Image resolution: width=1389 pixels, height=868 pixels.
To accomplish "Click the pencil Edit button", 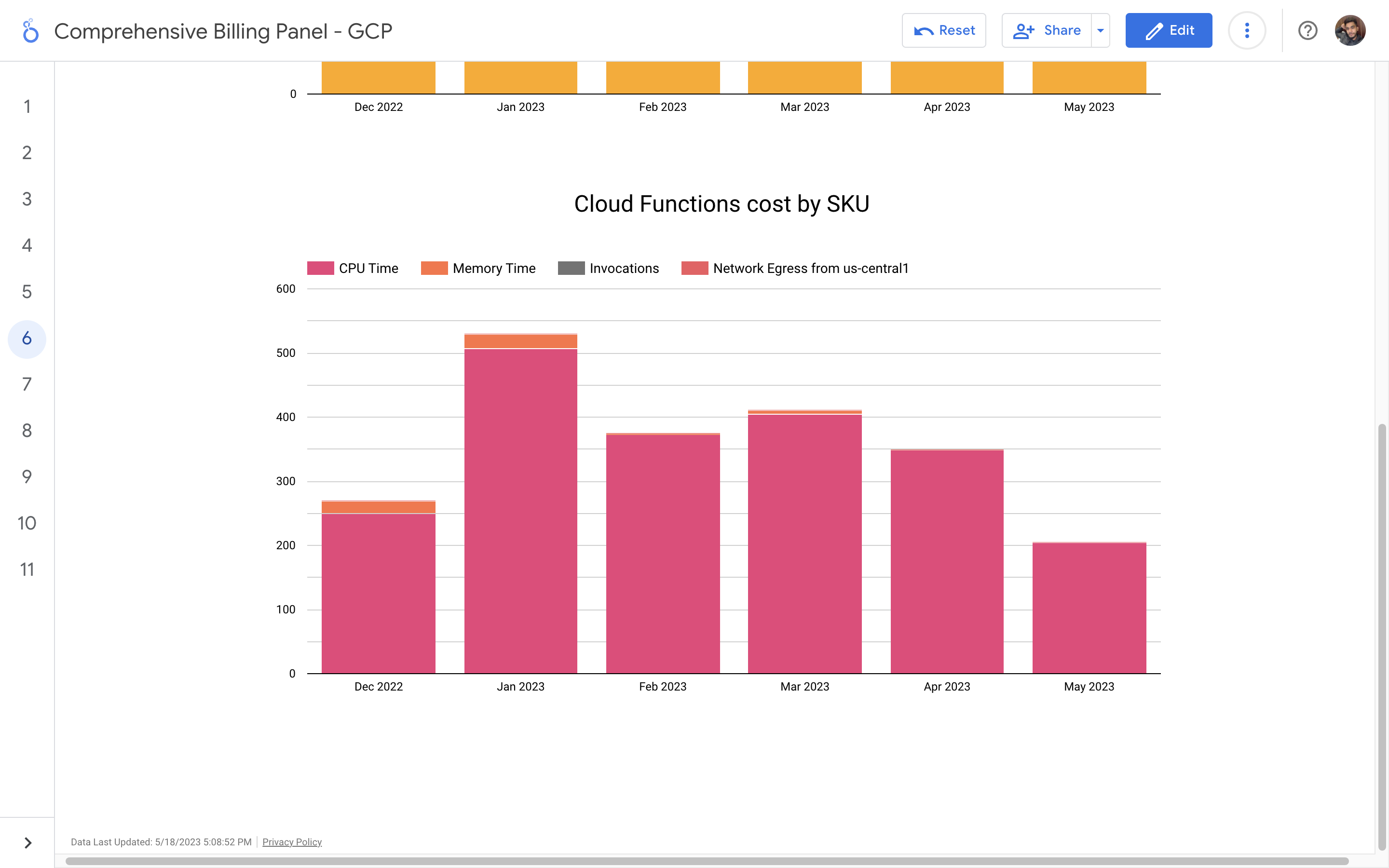I will point(1169,30).
